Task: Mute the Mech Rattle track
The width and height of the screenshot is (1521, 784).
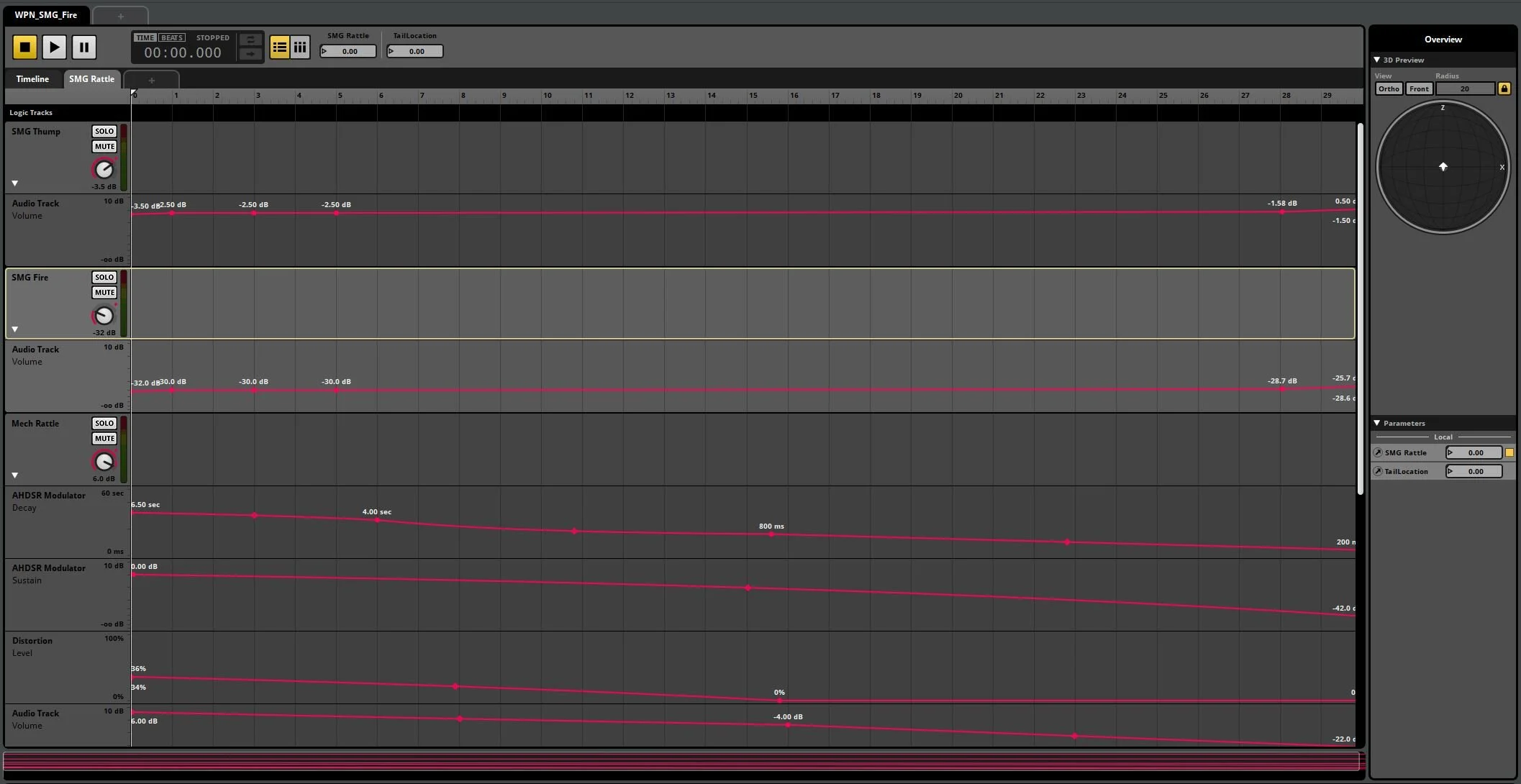Action: [104, 439]
